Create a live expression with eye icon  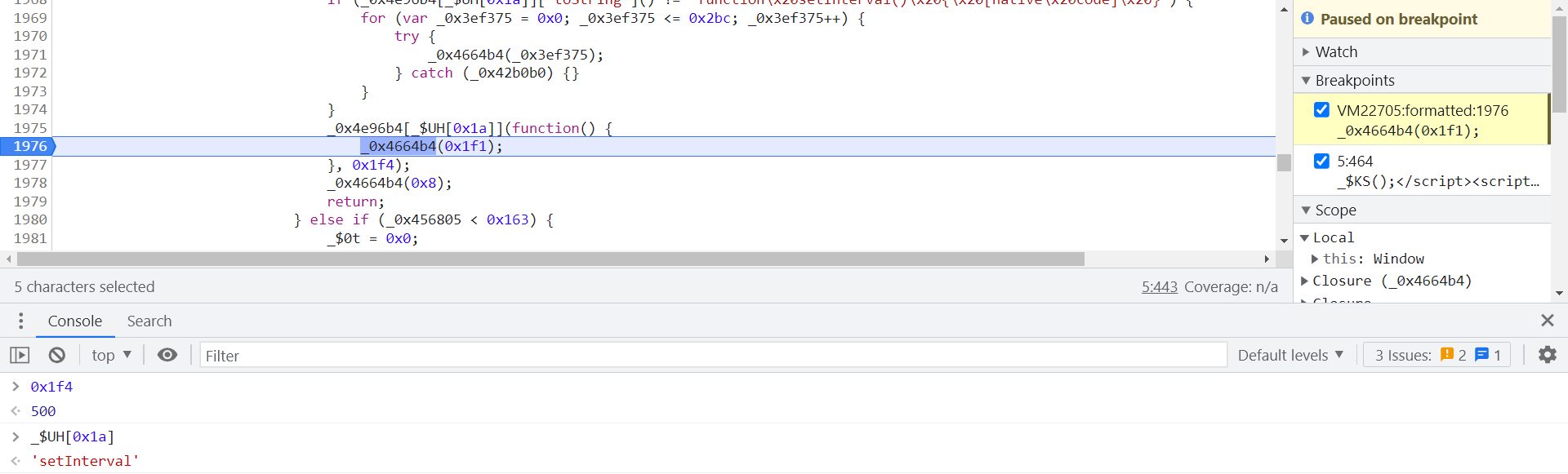coord(167,355)
